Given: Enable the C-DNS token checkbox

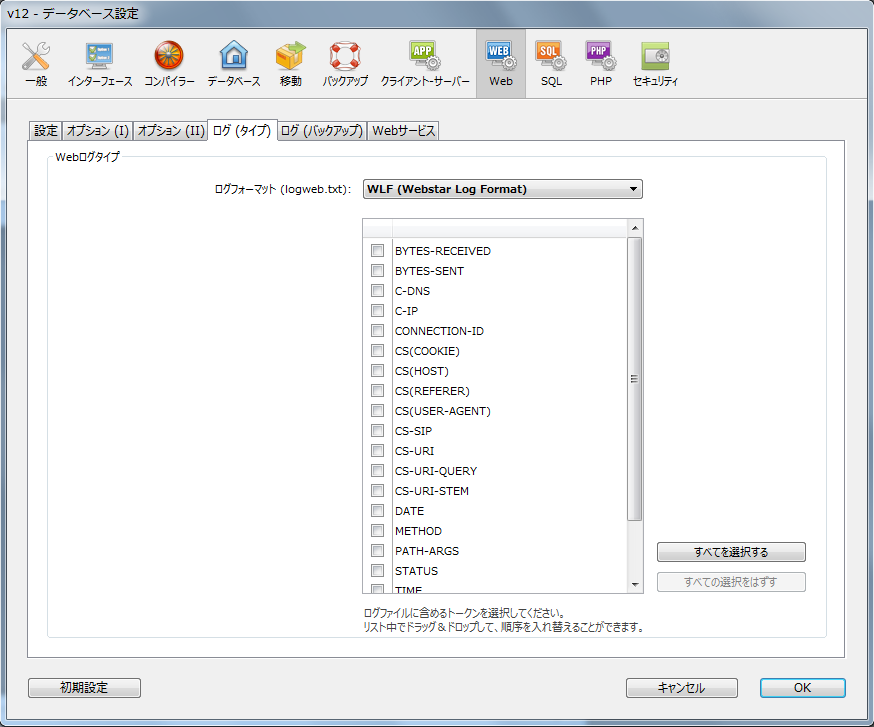Looking at the screenshot, I should tap(377, 290).
